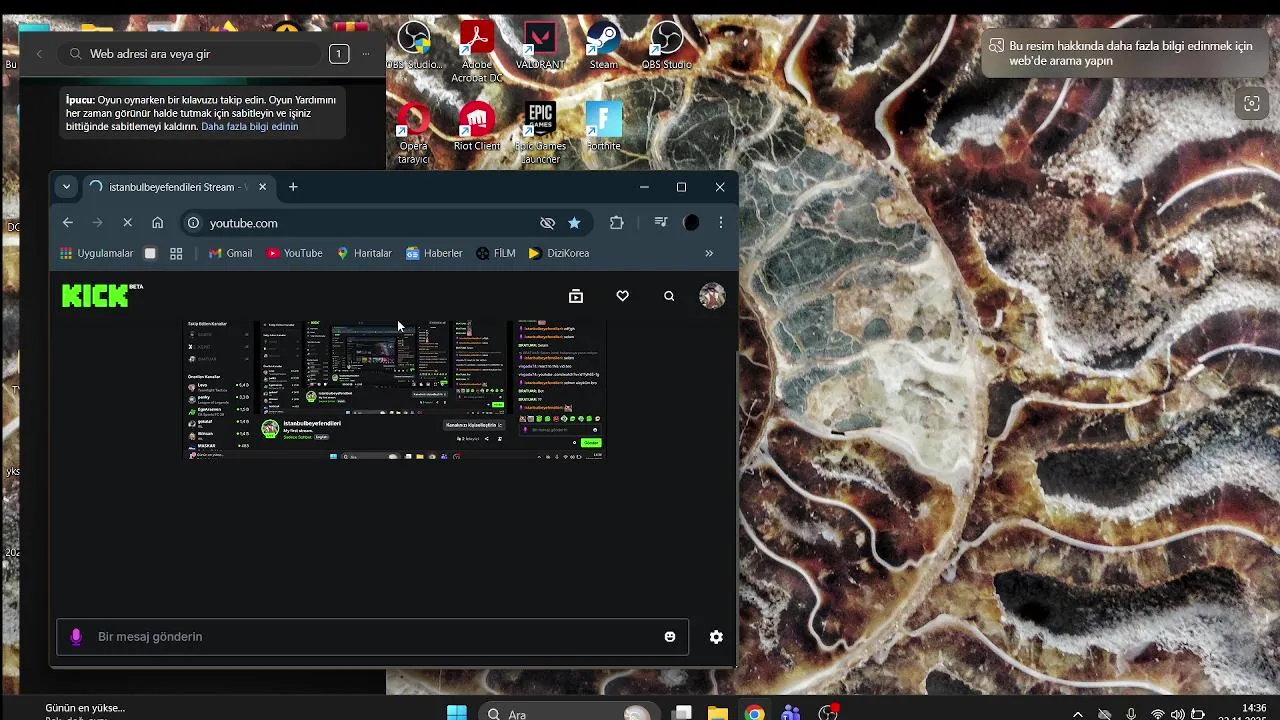
Task: Toggle the bookmark star for this page
Action: [574, 223]
